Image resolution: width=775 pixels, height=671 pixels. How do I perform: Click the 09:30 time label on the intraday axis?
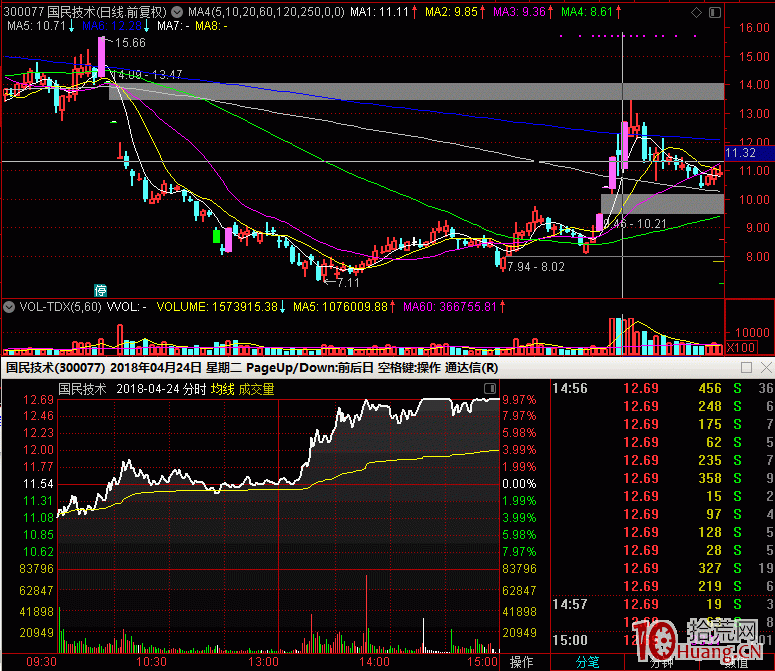tap(41, 662)
